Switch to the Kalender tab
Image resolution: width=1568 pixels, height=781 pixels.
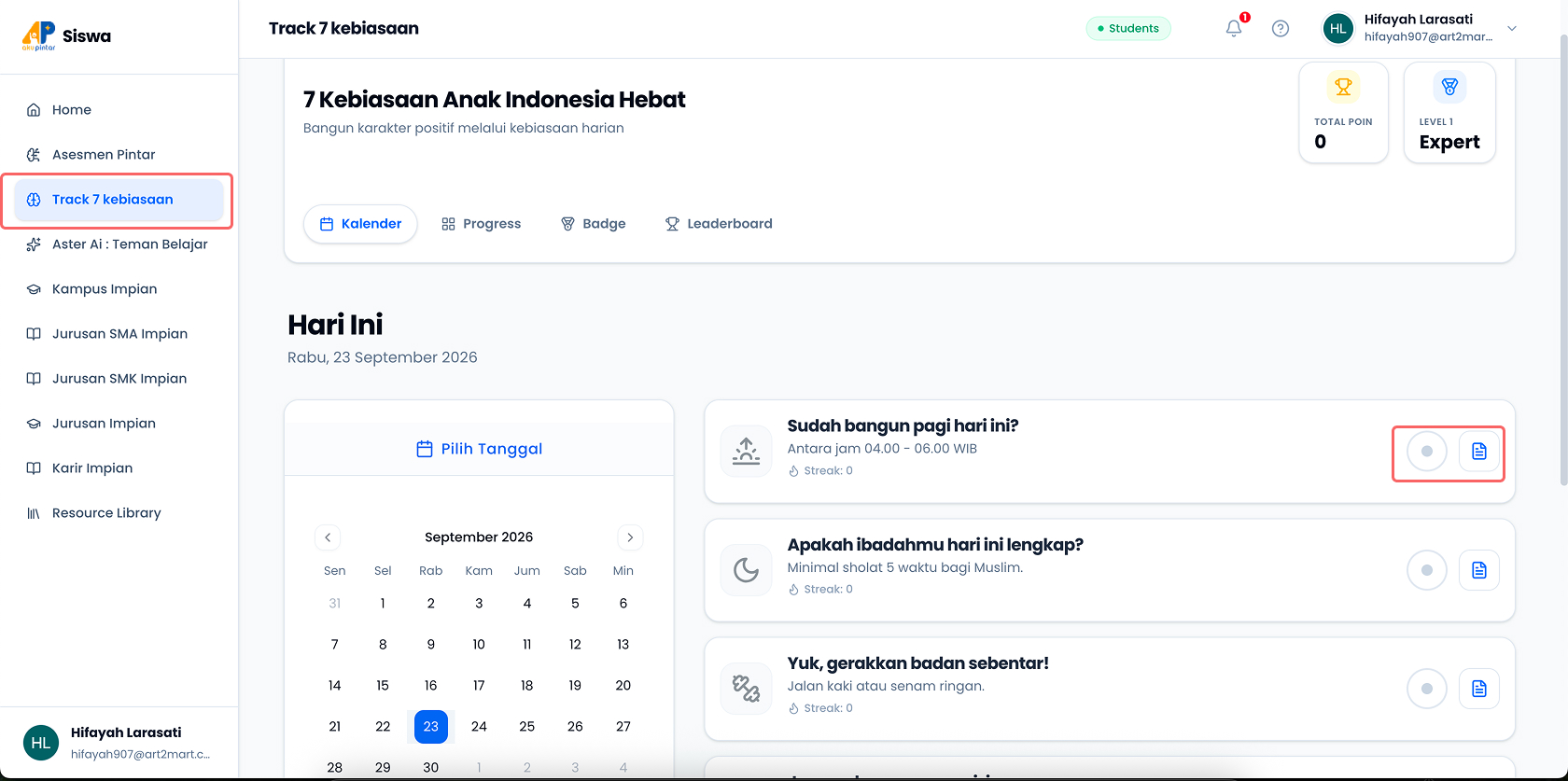(360, 224)
